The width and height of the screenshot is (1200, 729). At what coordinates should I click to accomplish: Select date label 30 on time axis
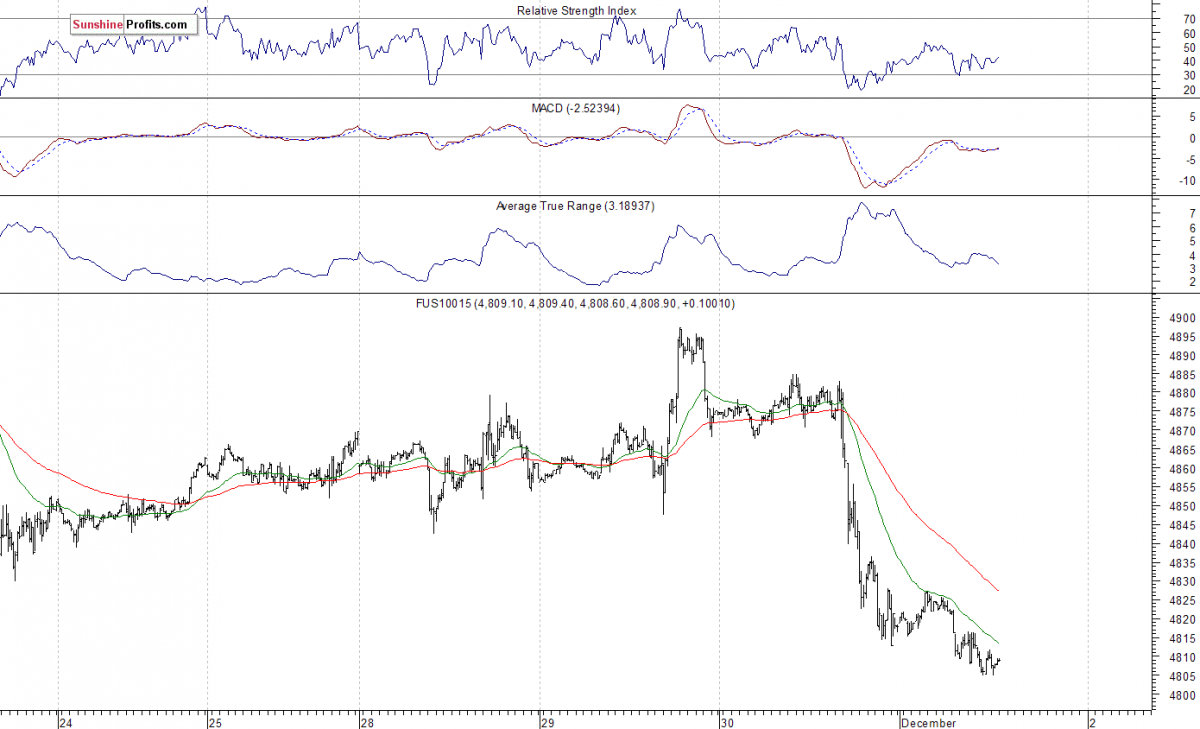coord(728,721)
